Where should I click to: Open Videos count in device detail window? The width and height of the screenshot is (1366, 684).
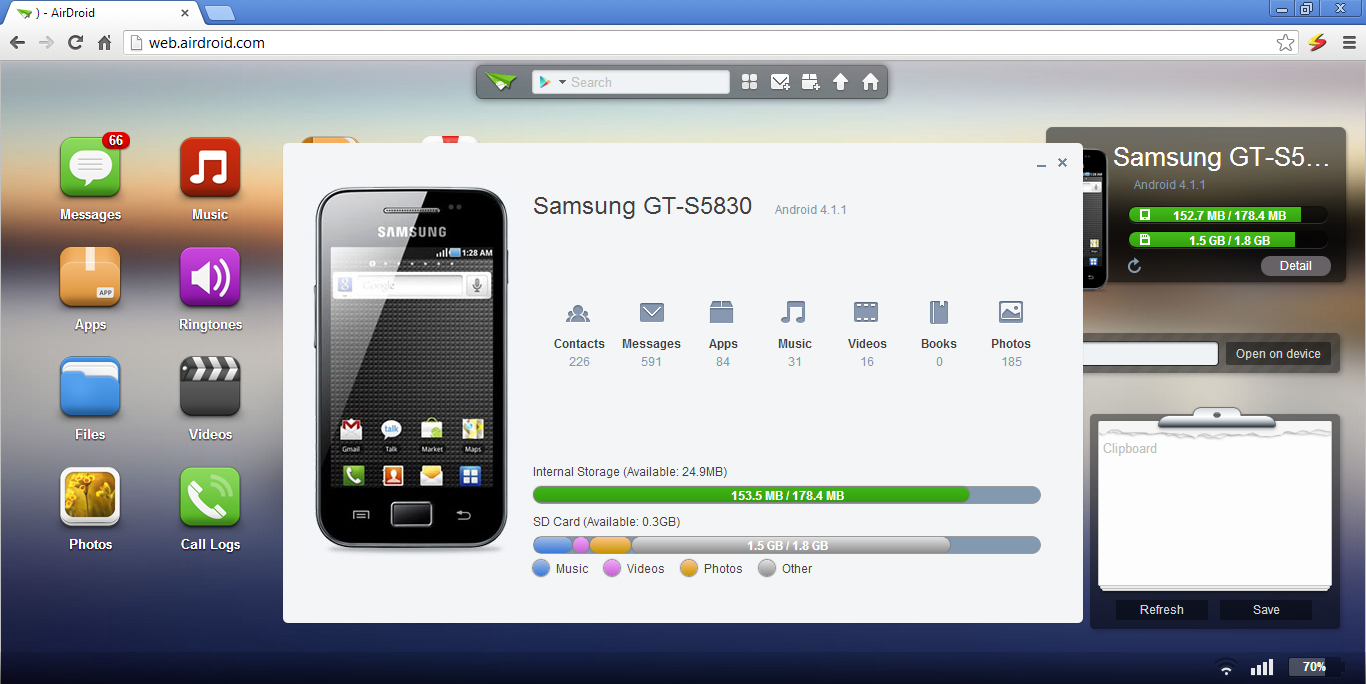867,334
